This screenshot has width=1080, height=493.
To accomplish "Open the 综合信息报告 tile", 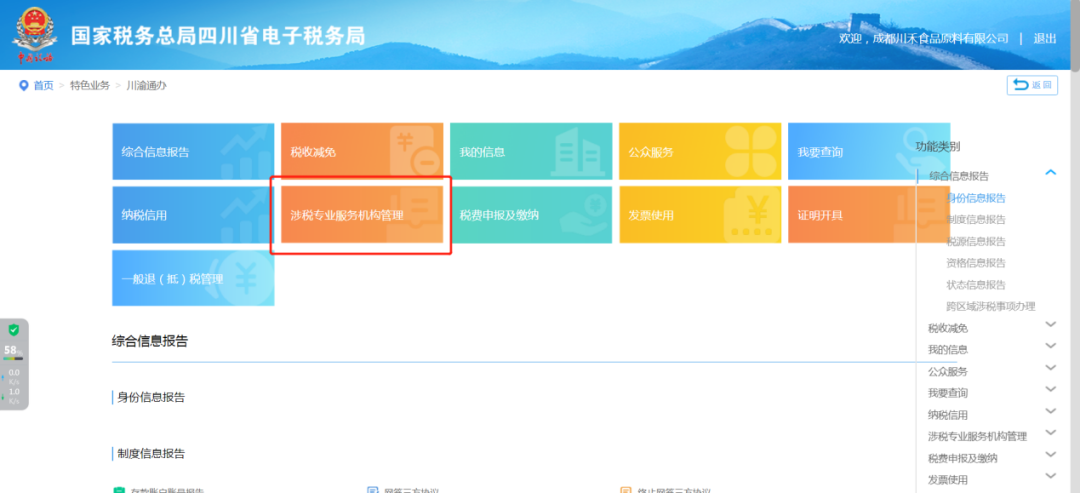I will coord(193,151).
